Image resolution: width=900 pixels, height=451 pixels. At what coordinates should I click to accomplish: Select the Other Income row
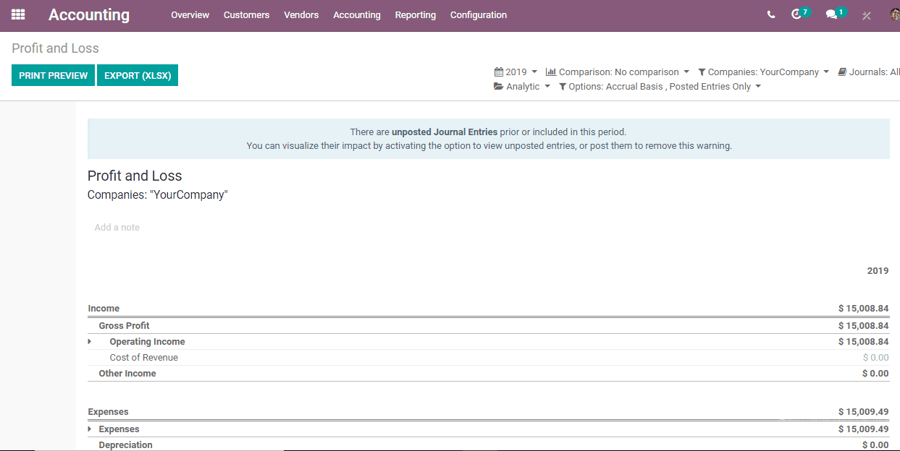[x=488, y=373]
